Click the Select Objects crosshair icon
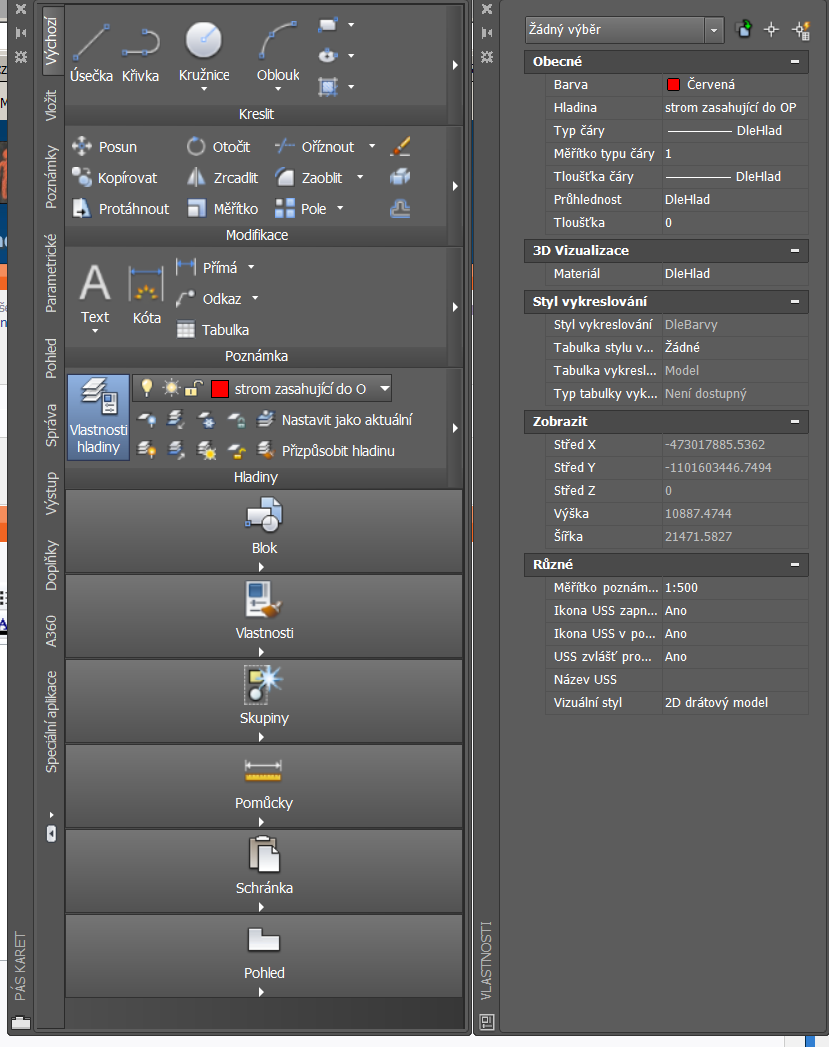The height and width of the screenshot is (1047, 829). pyautogui.click(x=771, y=30)
